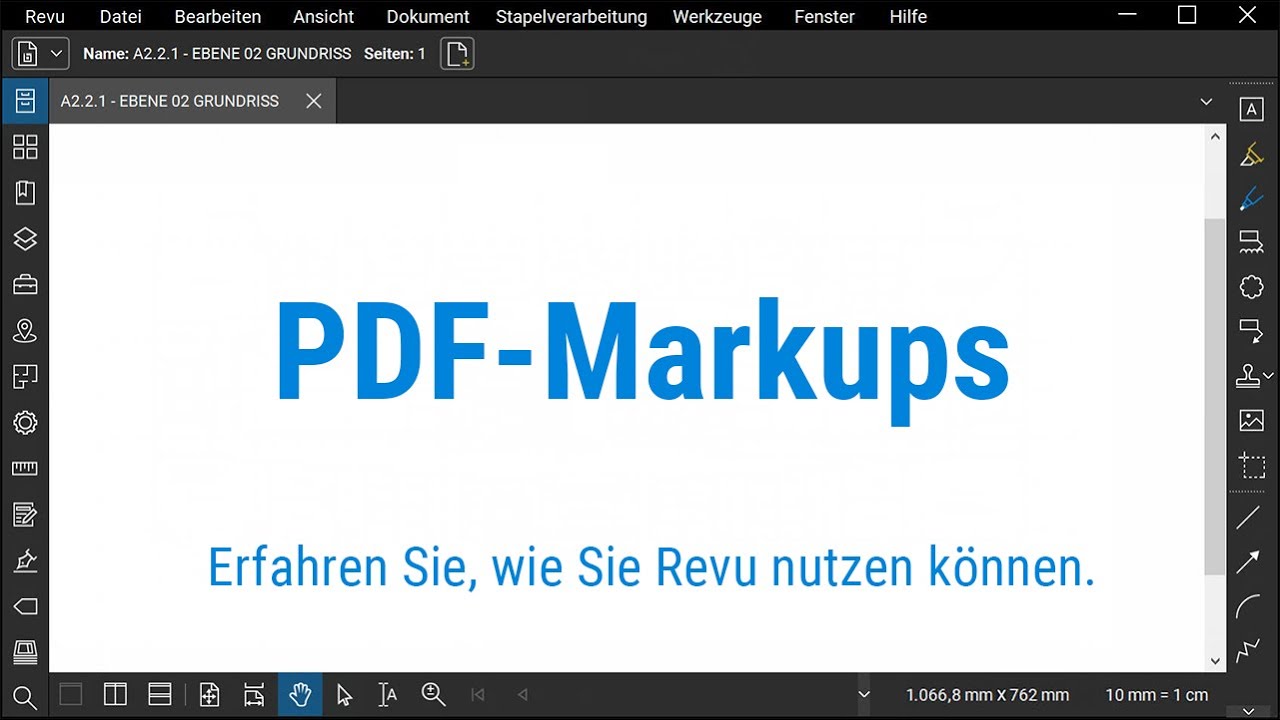Choose the Select Text tool
Screen dimensions: 1280x720
pyautogui.click(x=388, y=694)
